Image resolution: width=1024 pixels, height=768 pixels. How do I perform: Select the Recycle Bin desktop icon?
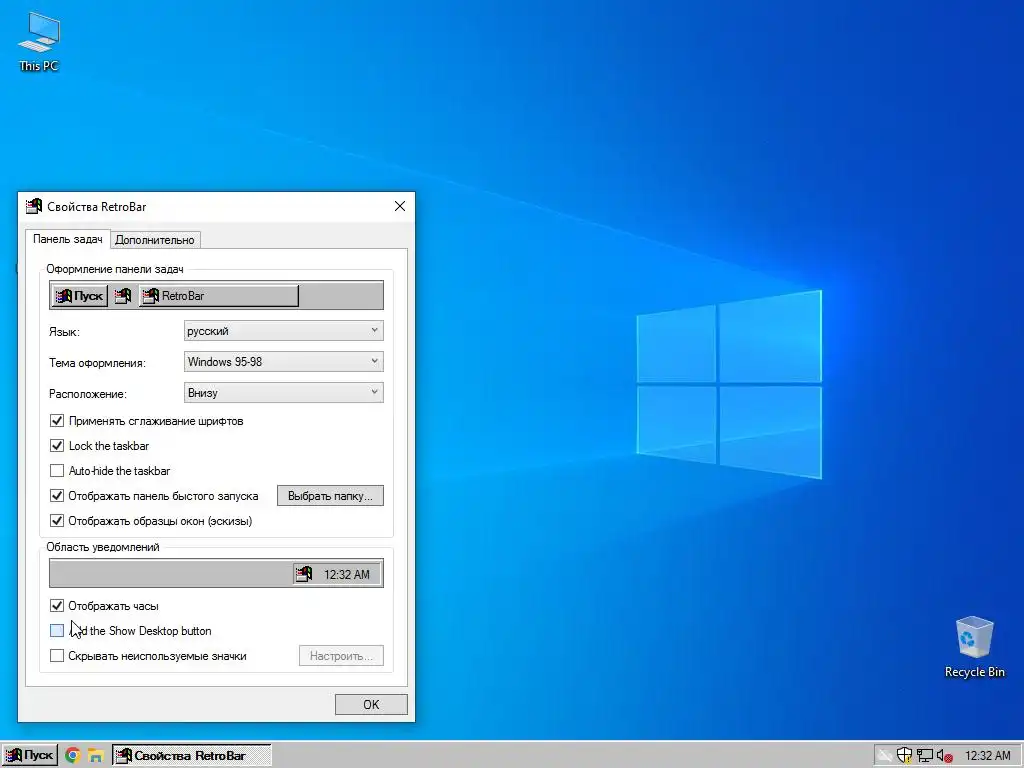[974, 647]
